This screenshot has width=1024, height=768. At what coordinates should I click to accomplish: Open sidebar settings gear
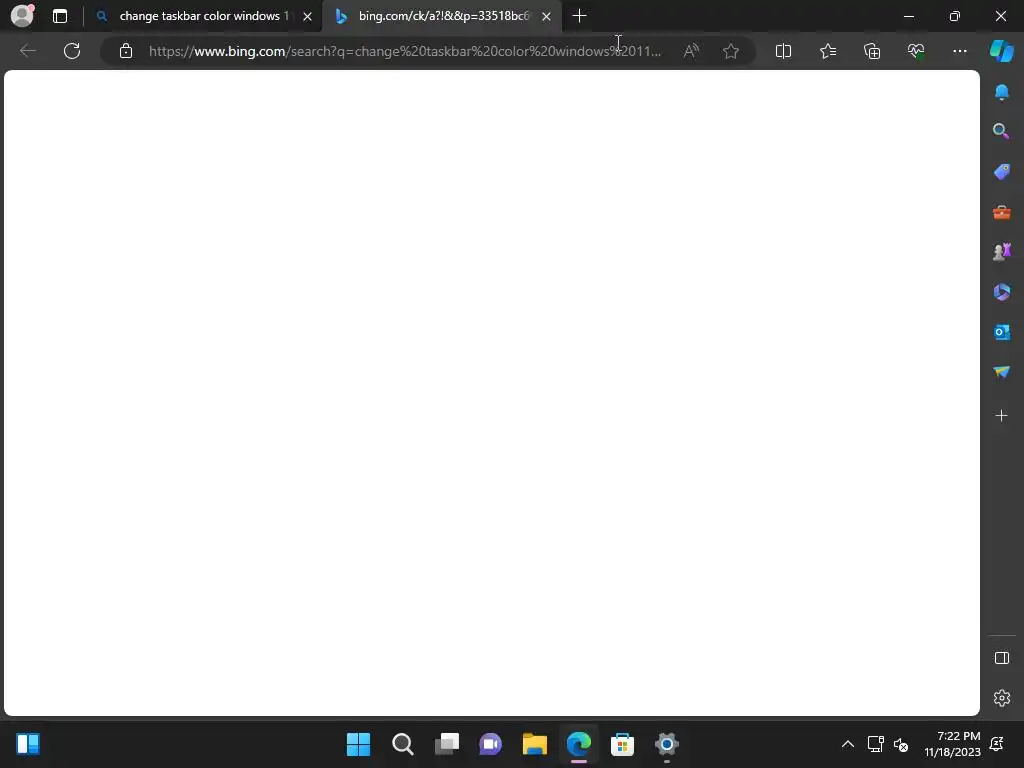(1002, 697)
